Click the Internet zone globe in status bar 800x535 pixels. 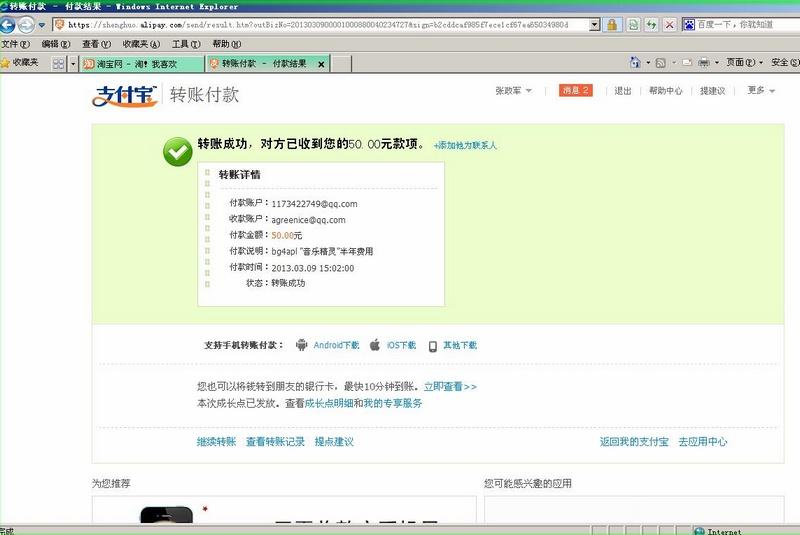coord(699,531)
